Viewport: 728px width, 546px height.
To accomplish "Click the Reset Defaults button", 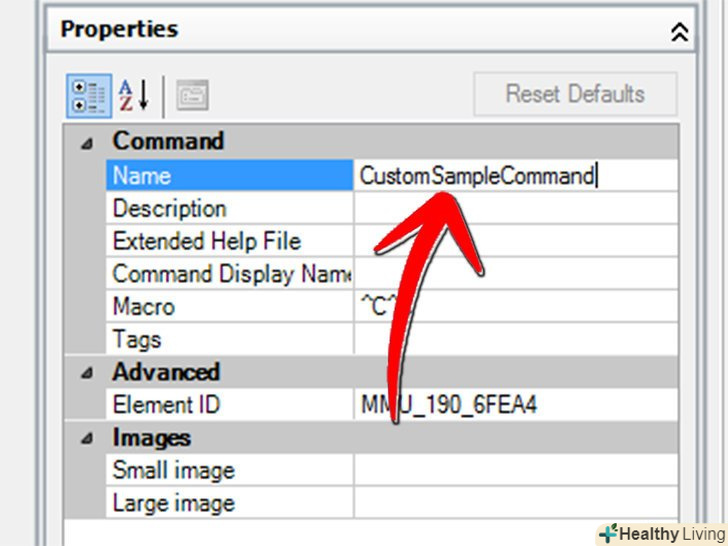I will point(575,94).
